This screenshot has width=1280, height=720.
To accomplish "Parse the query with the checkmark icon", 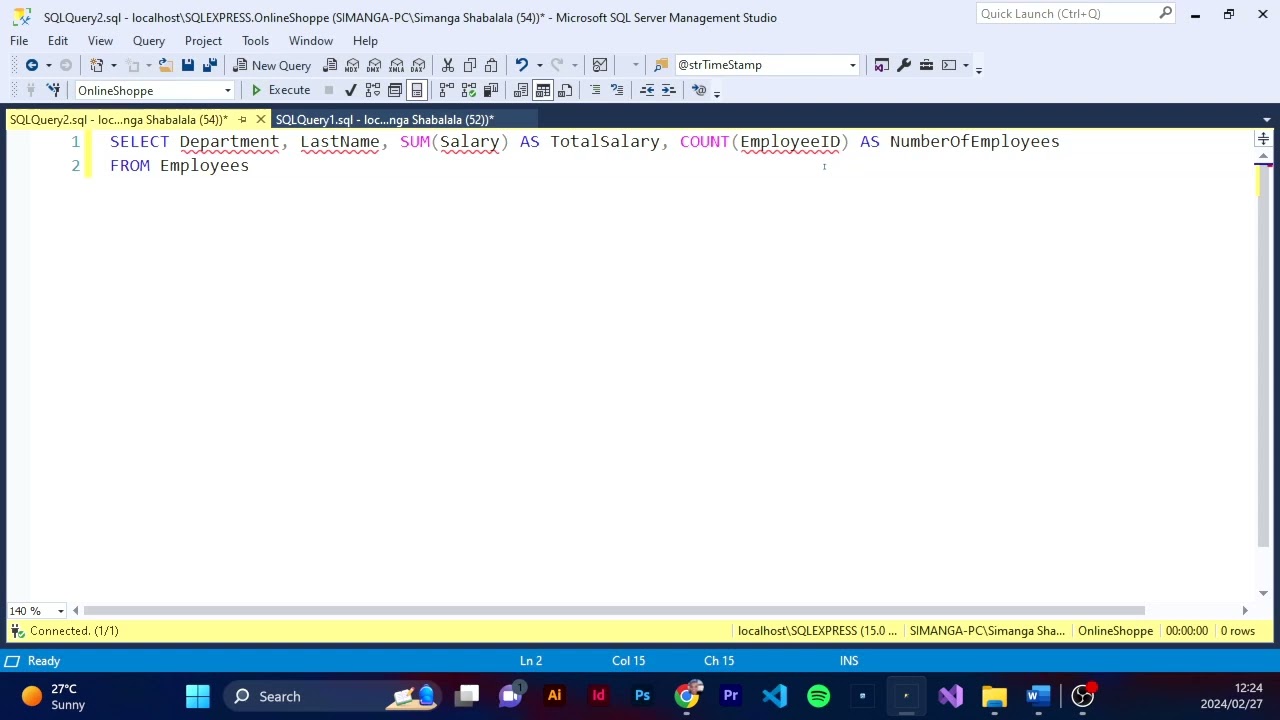I will [x=350, y=90].
